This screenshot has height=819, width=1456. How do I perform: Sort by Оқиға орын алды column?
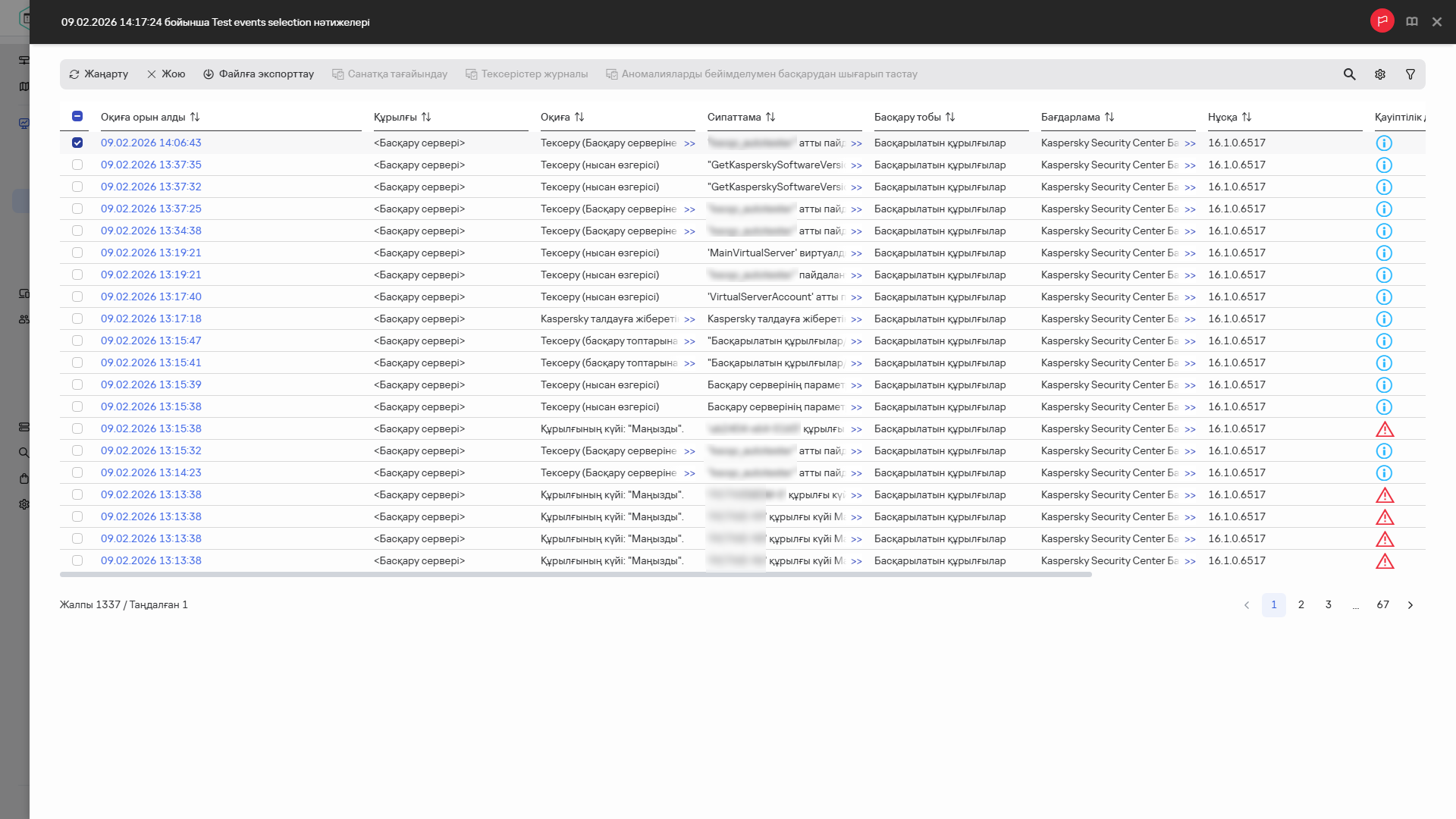(195, 117)
